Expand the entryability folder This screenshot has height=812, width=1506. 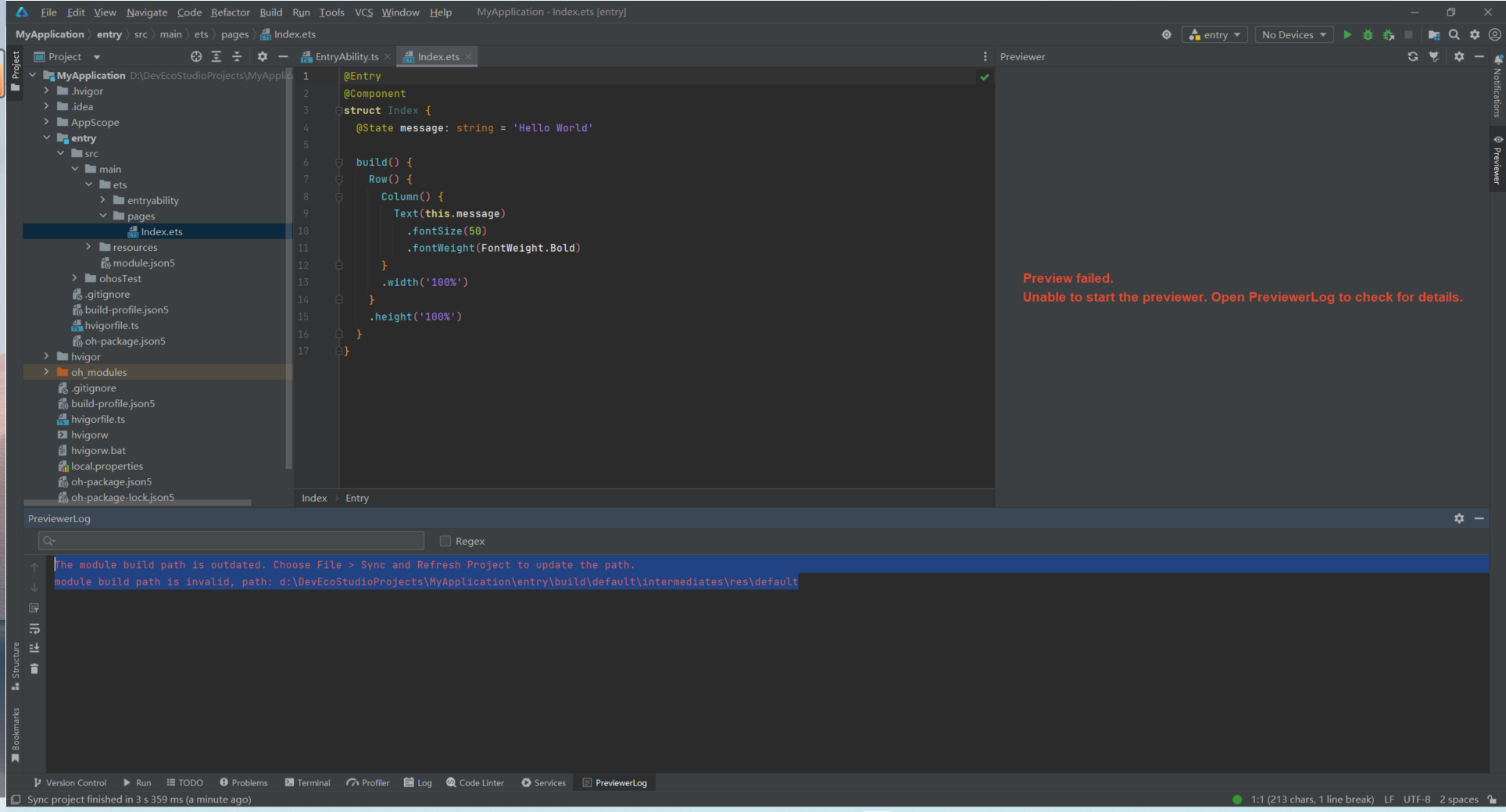(x=103, y=200)
